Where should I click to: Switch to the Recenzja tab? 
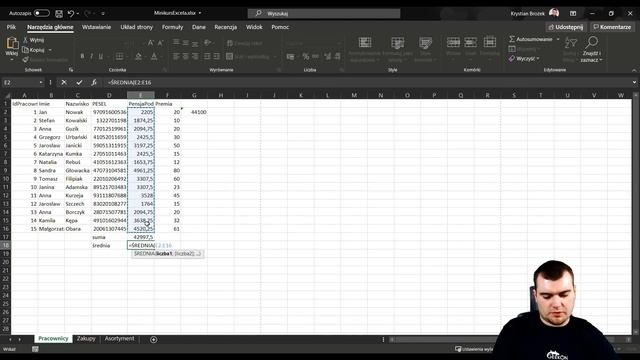tap(225, 27)
